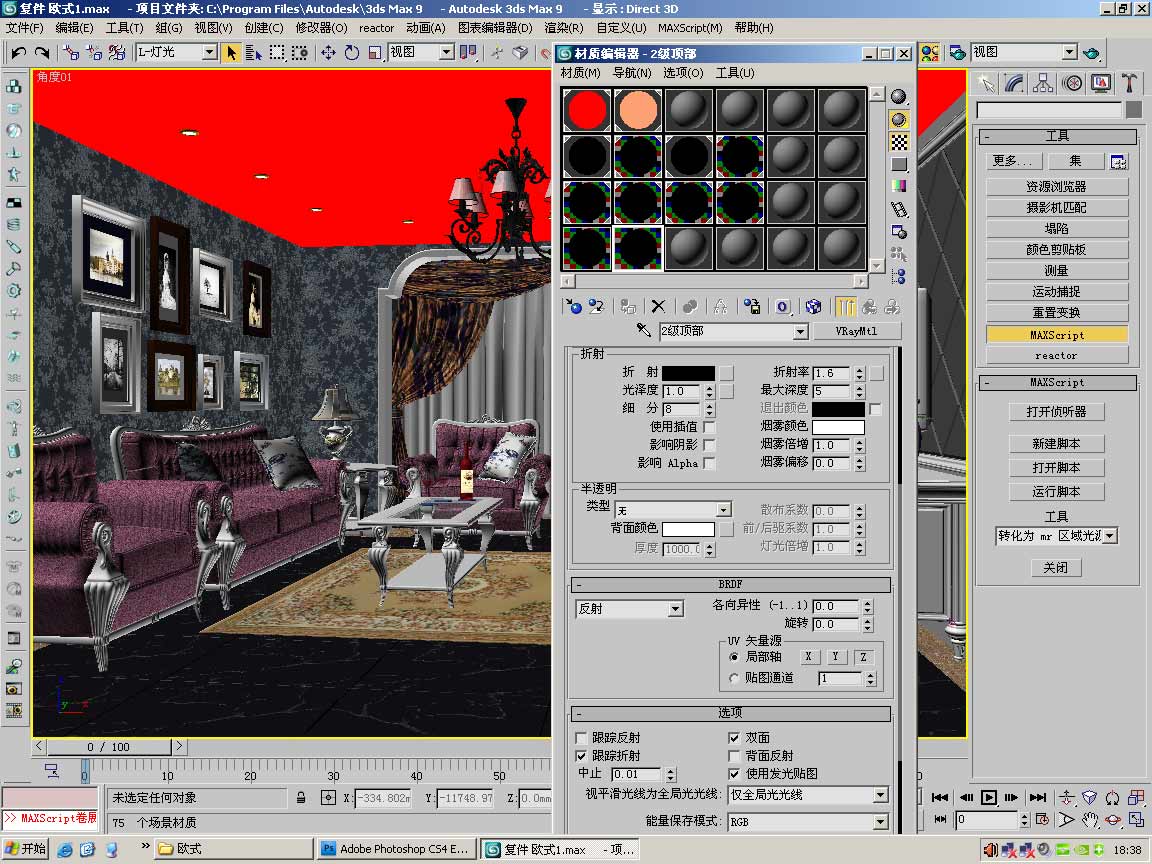
Task: Open 2级顶部 material name dropdown
Action: pos(801,332)
